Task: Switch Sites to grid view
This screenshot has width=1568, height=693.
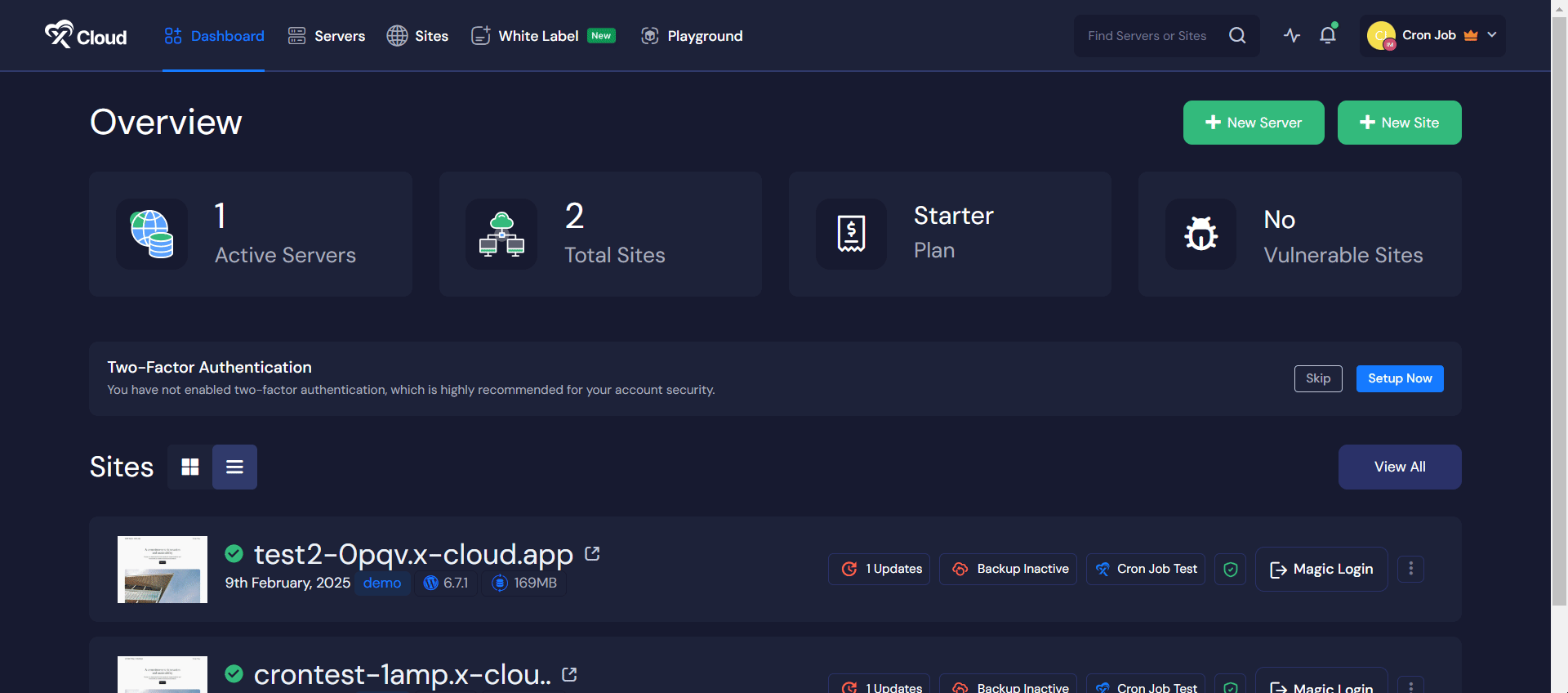Action: [x=190, y=467]
